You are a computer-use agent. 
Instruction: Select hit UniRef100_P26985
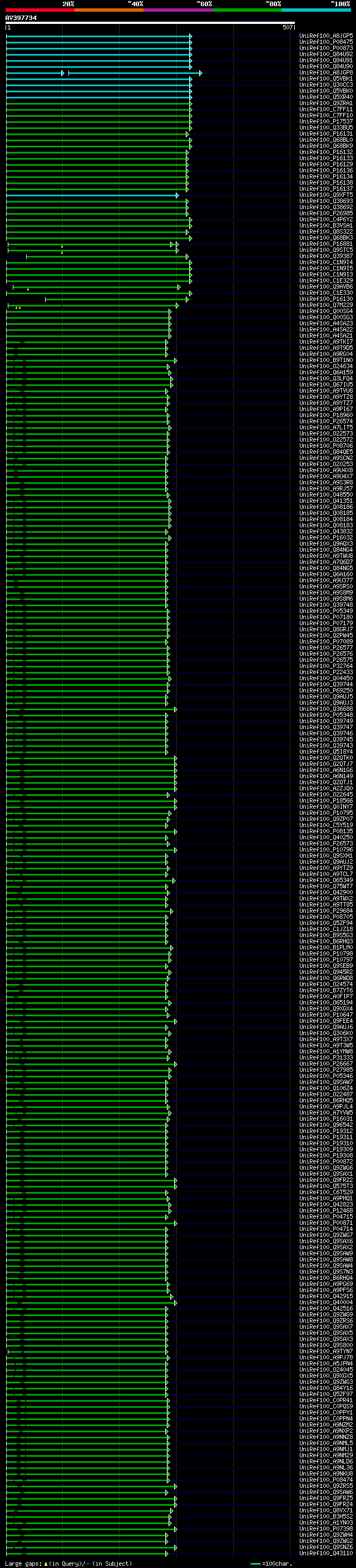(325, 213)
